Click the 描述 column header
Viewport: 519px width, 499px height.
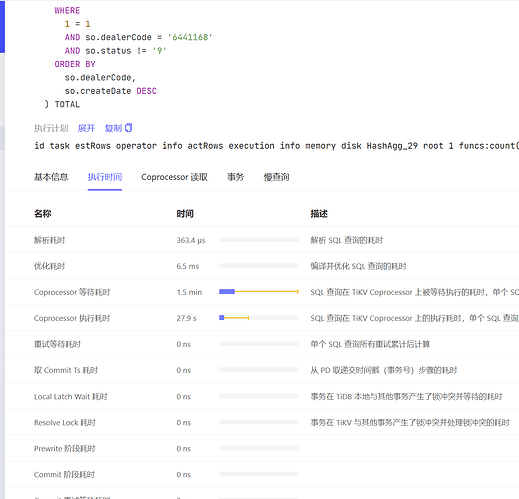coord(319,214)
